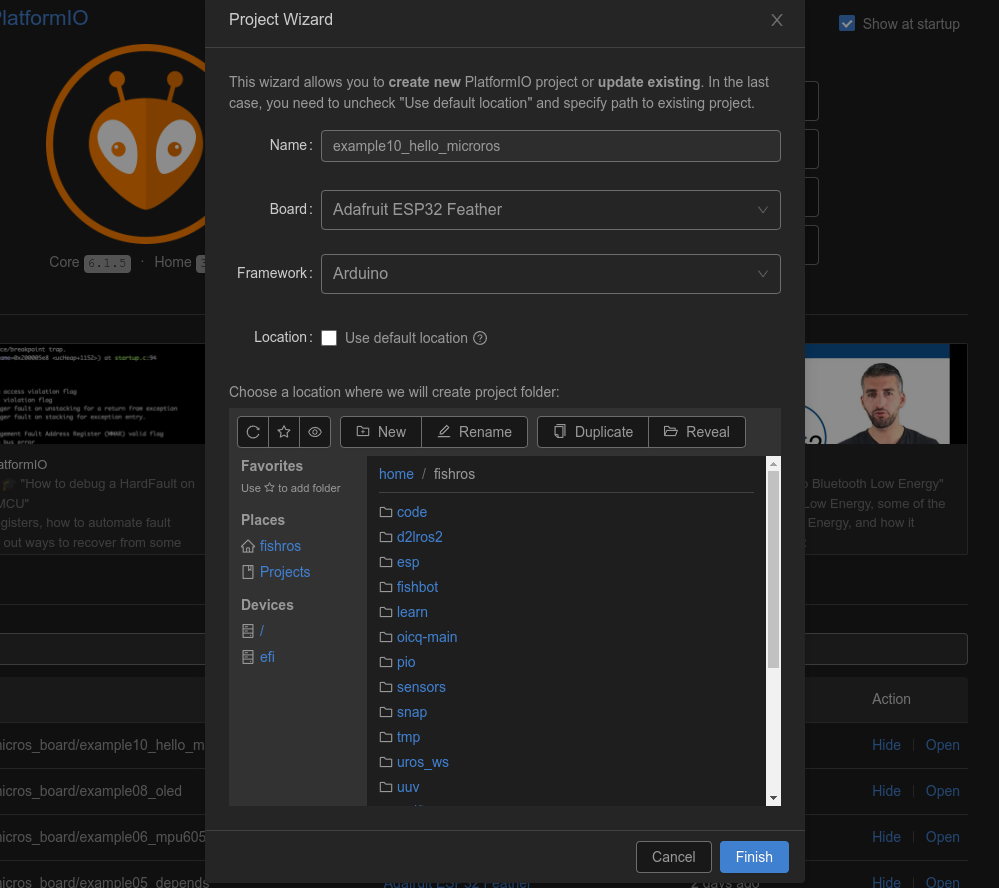
Task: Click the star icon to add favorite
Action: click(284, 432)
